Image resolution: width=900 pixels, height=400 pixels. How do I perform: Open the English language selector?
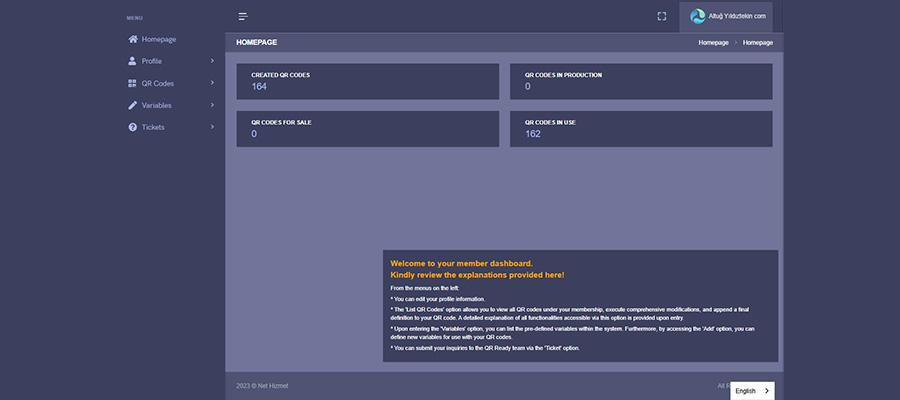pos(752,391)
